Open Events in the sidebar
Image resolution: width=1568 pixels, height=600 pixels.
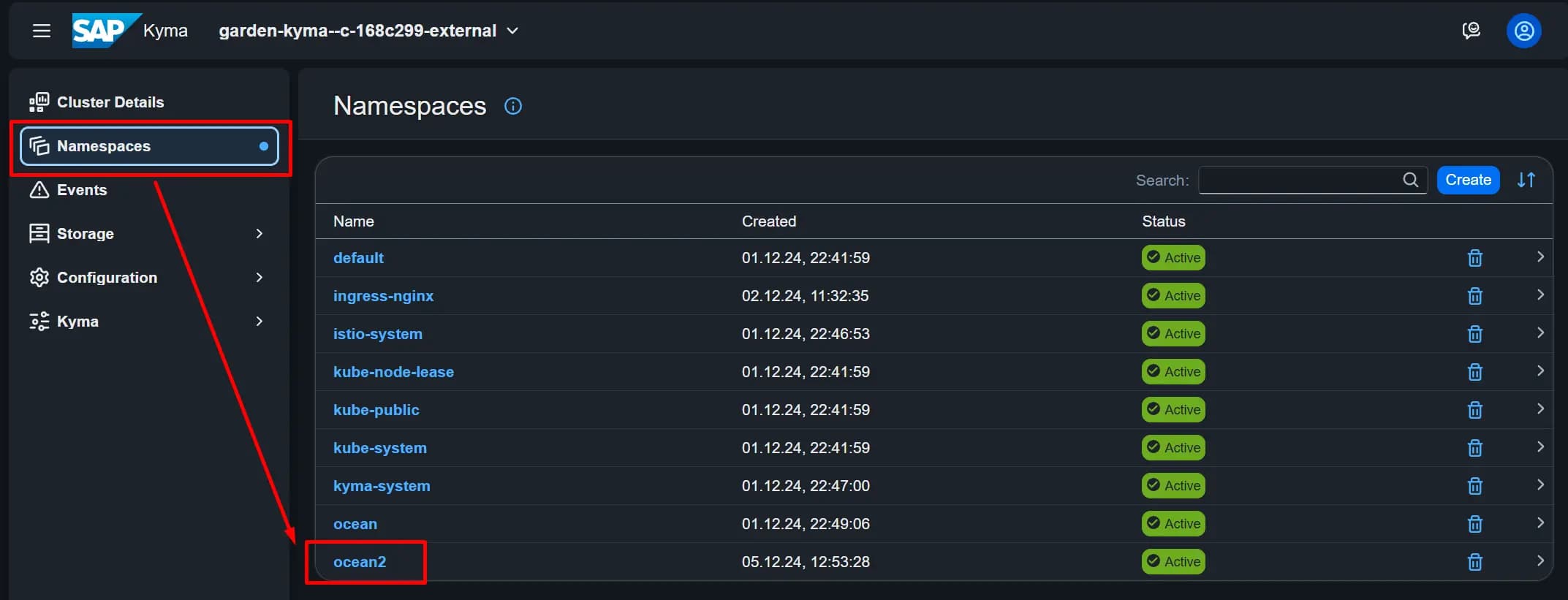coord(149,190)
